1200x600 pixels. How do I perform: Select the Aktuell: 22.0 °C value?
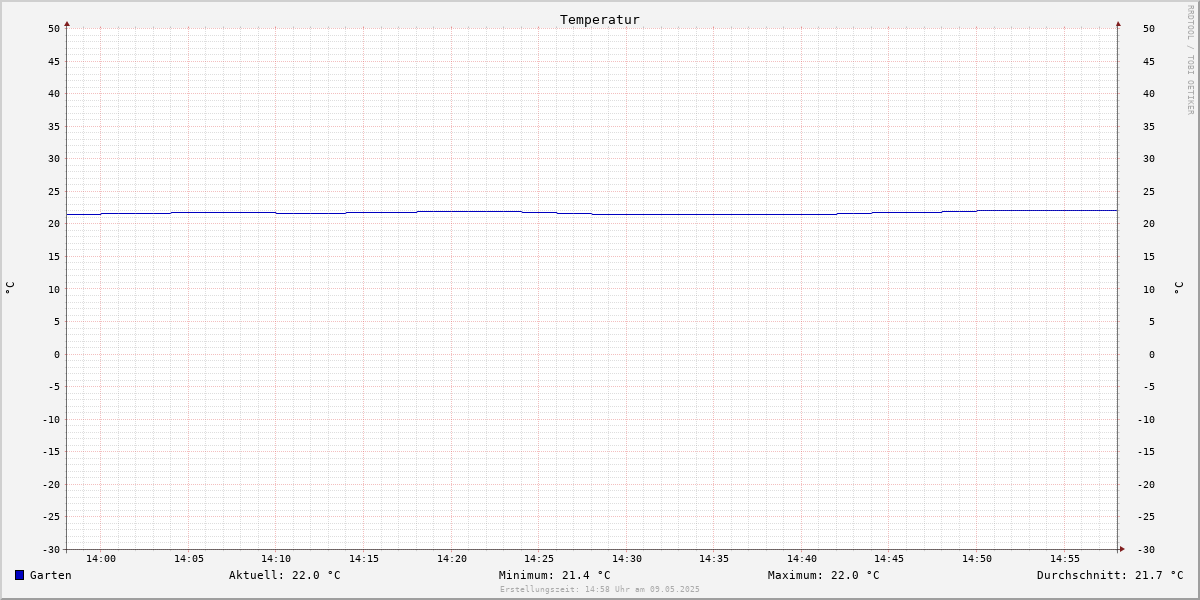click(x=285, y=575)
